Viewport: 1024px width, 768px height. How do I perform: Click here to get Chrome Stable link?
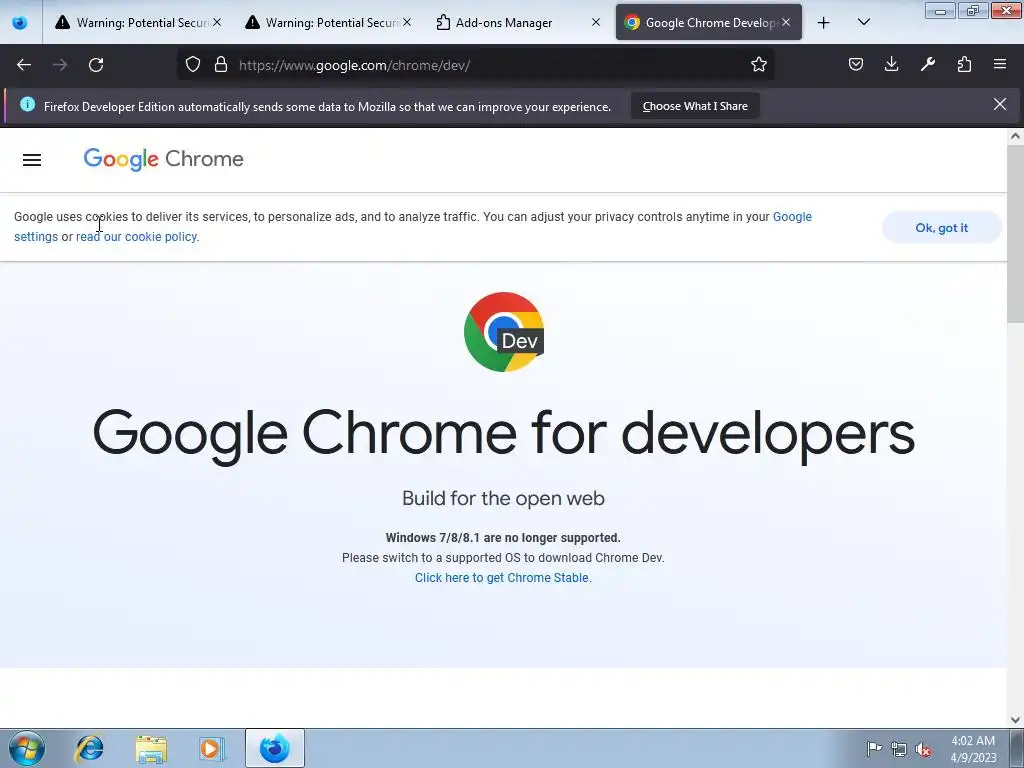(x=503, y=577)
